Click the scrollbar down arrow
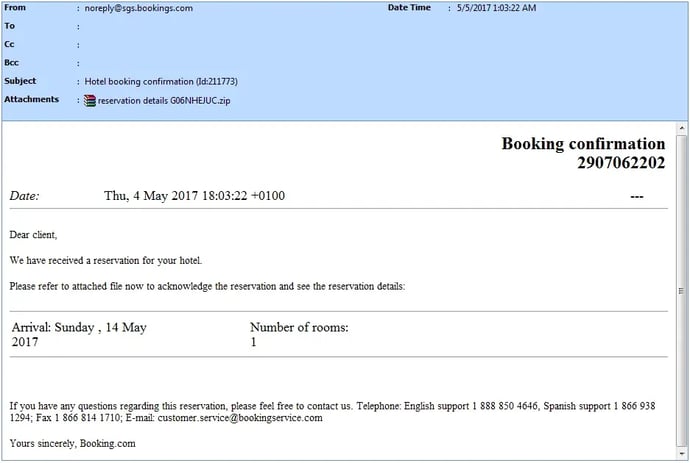 click(682, 455)
